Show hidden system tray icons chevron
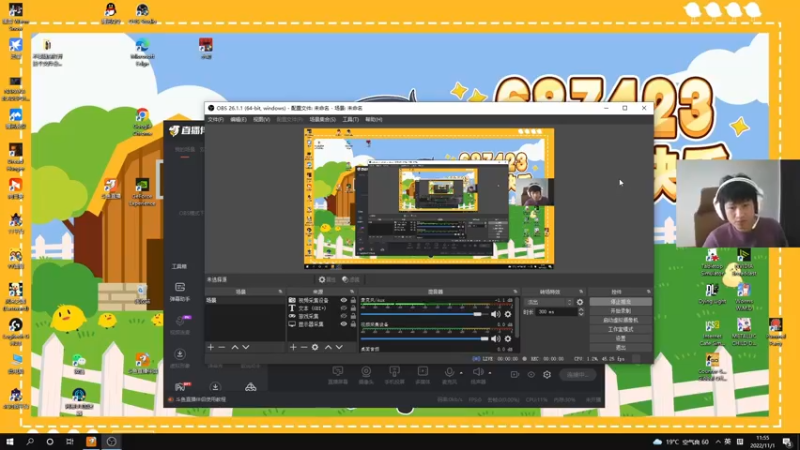Screen dimensions: 800x450 click(718, 442)
